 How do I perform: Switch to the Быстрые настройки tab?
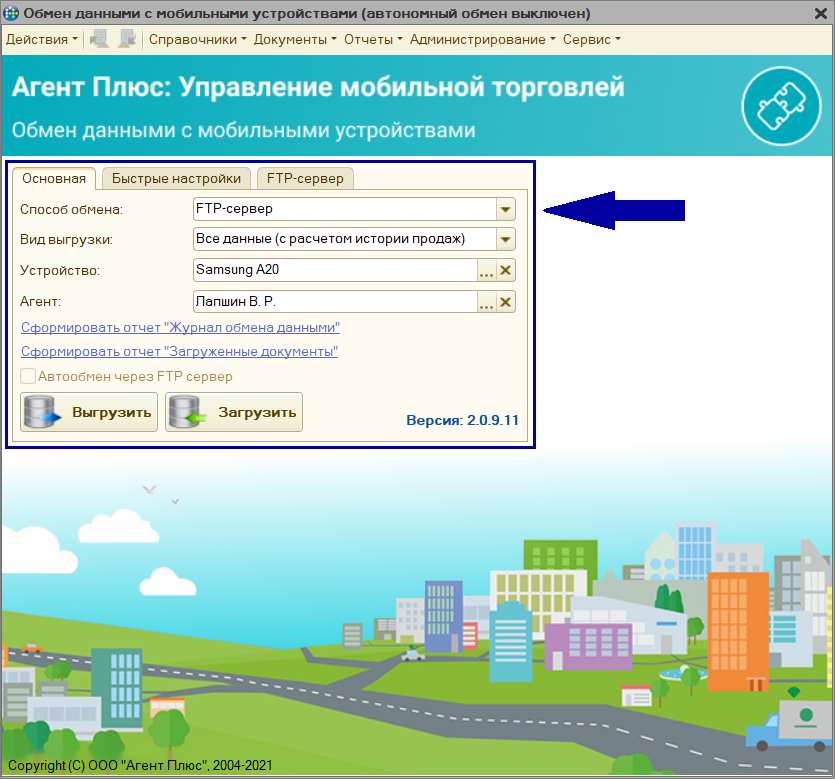tap(176, 178)
